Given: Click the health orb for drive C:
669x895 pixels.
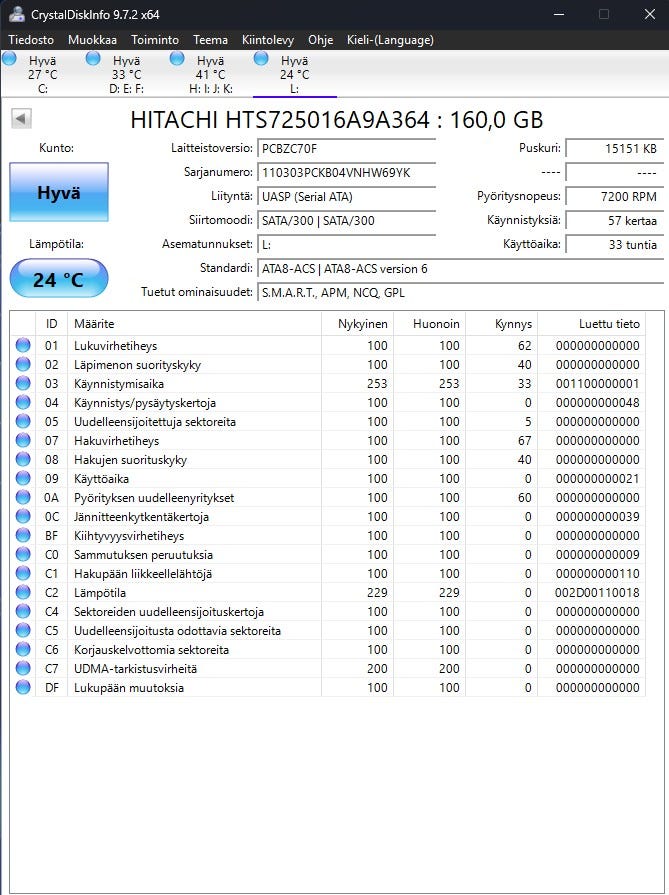Looking at the screenshot, I should click(10, 60).
